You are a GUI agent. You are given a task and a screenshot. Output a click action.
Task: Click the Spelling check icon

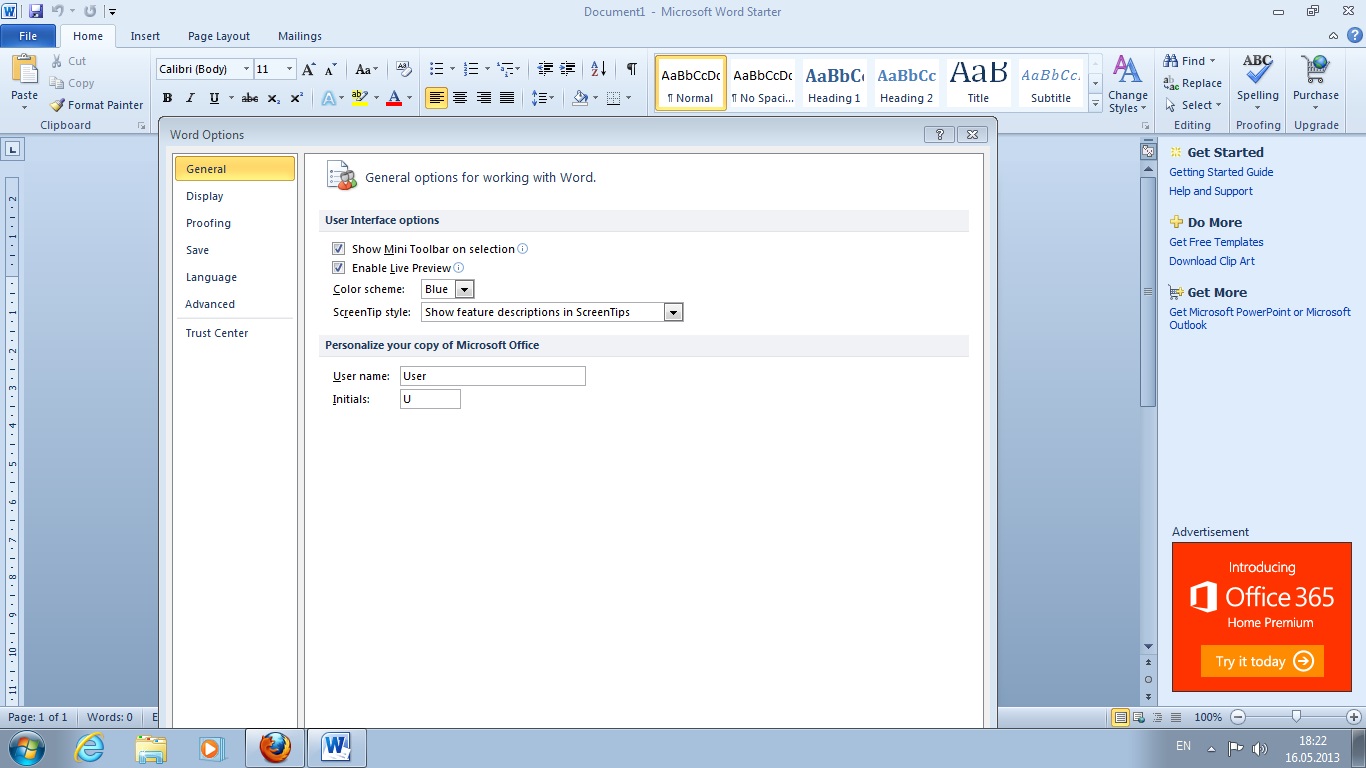(x=1257, y=70)
